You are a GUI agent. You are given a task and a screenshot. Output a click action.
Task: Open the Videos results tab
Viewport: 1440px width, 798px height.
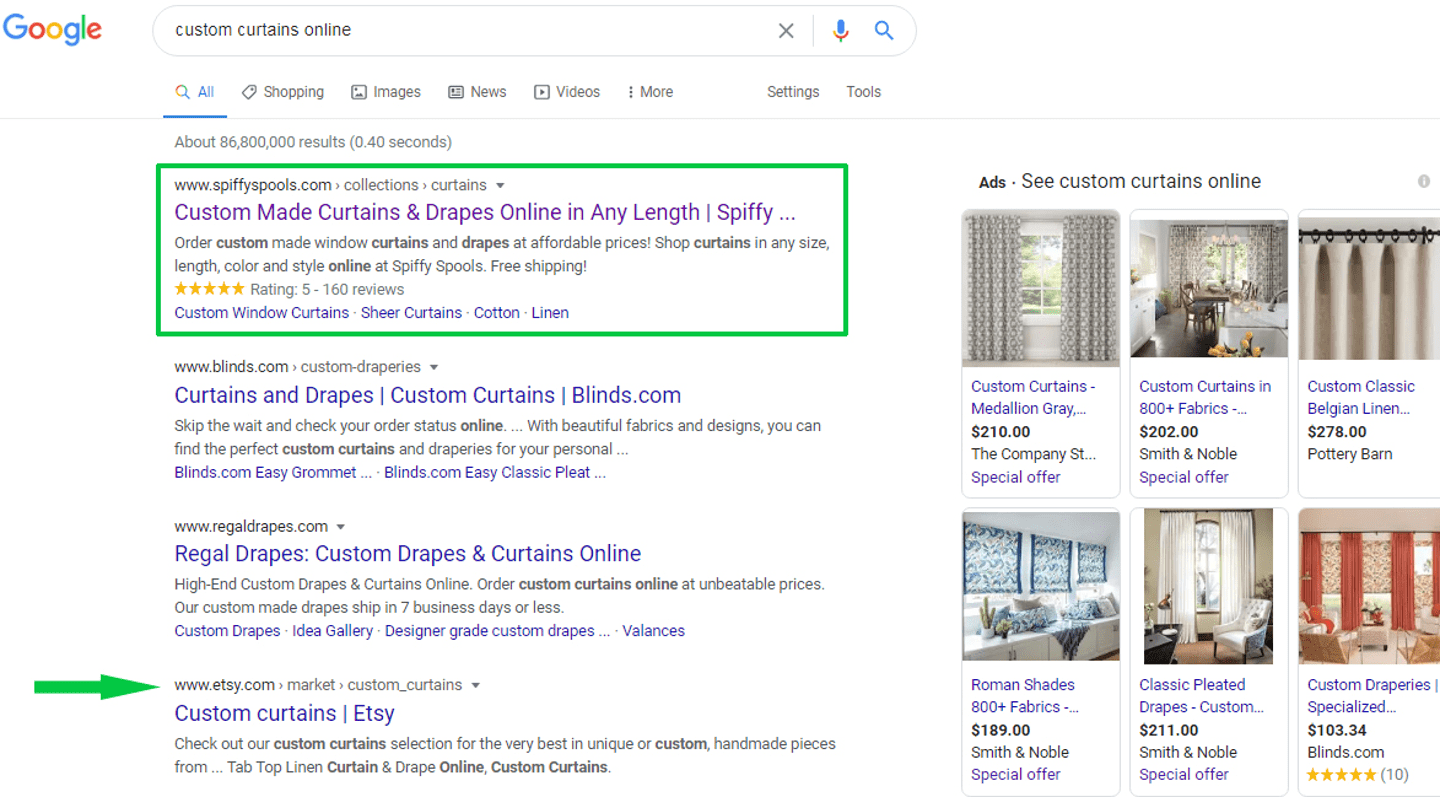tap(567, 92)
